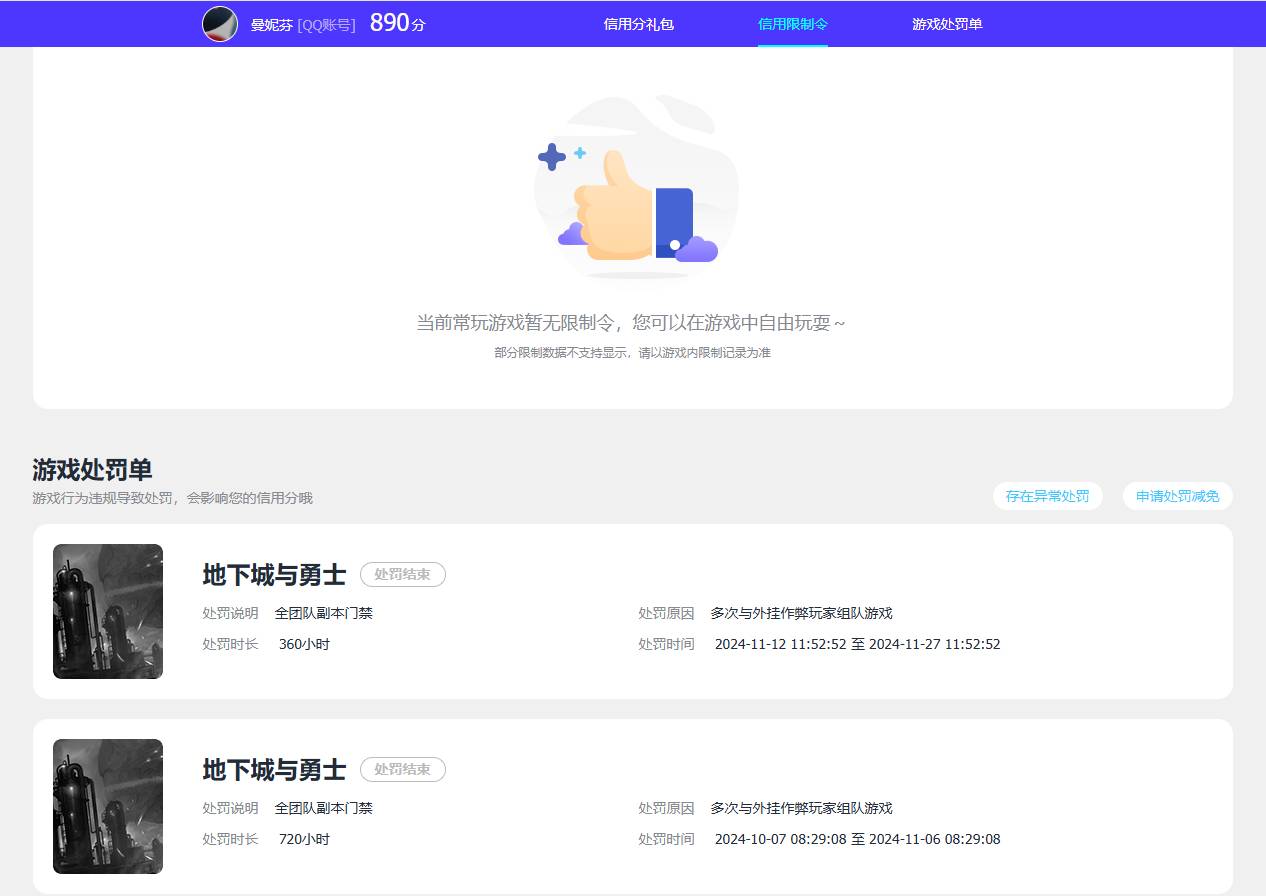This screenshot has height=896, width=1266.
Task: Open the first 地下城与勇士 game title link
Action: coord(273,575)
